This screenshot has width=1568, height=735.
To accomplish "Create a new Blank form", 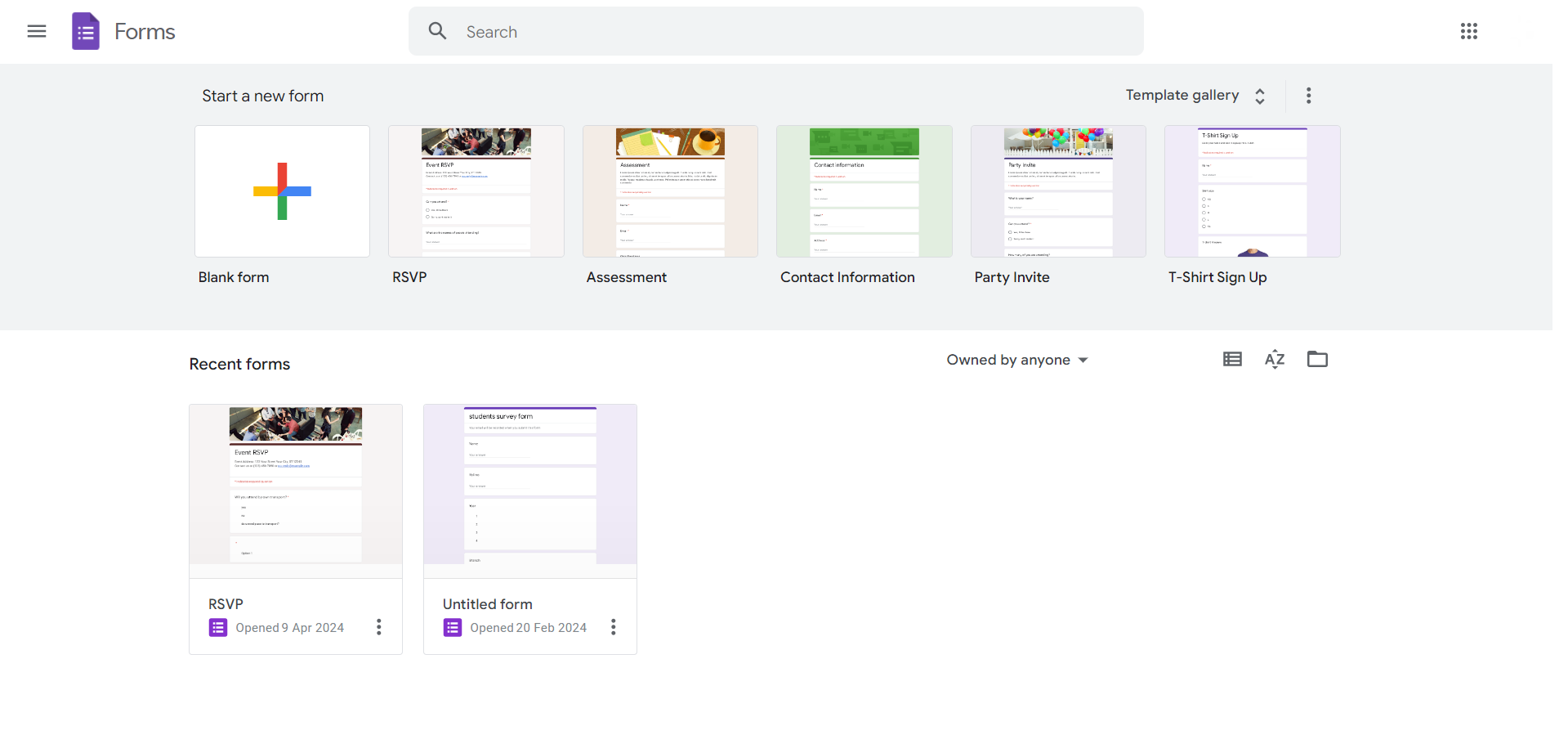I will [x=282, y=191].
